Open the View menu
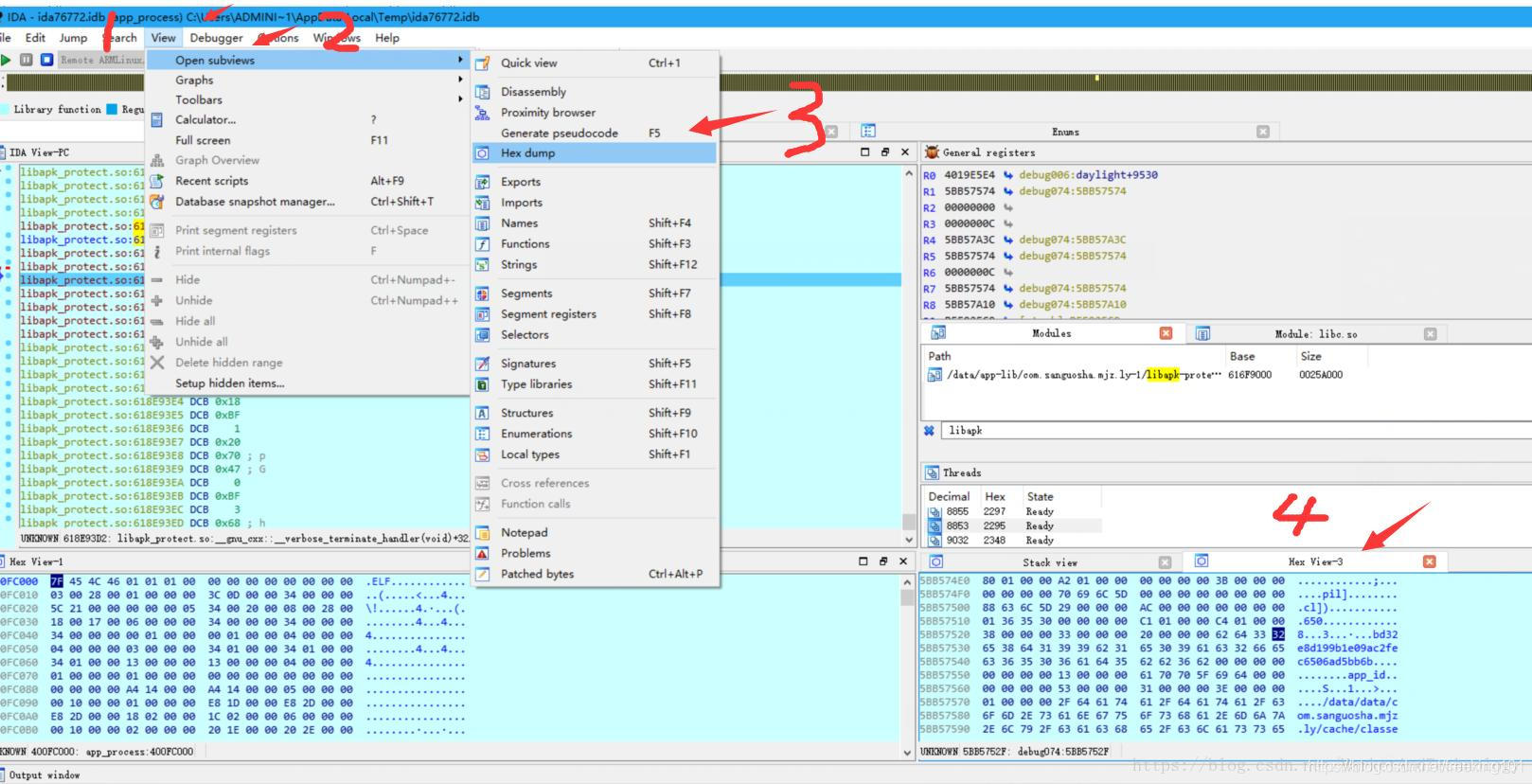 click(x=163, y=38)
